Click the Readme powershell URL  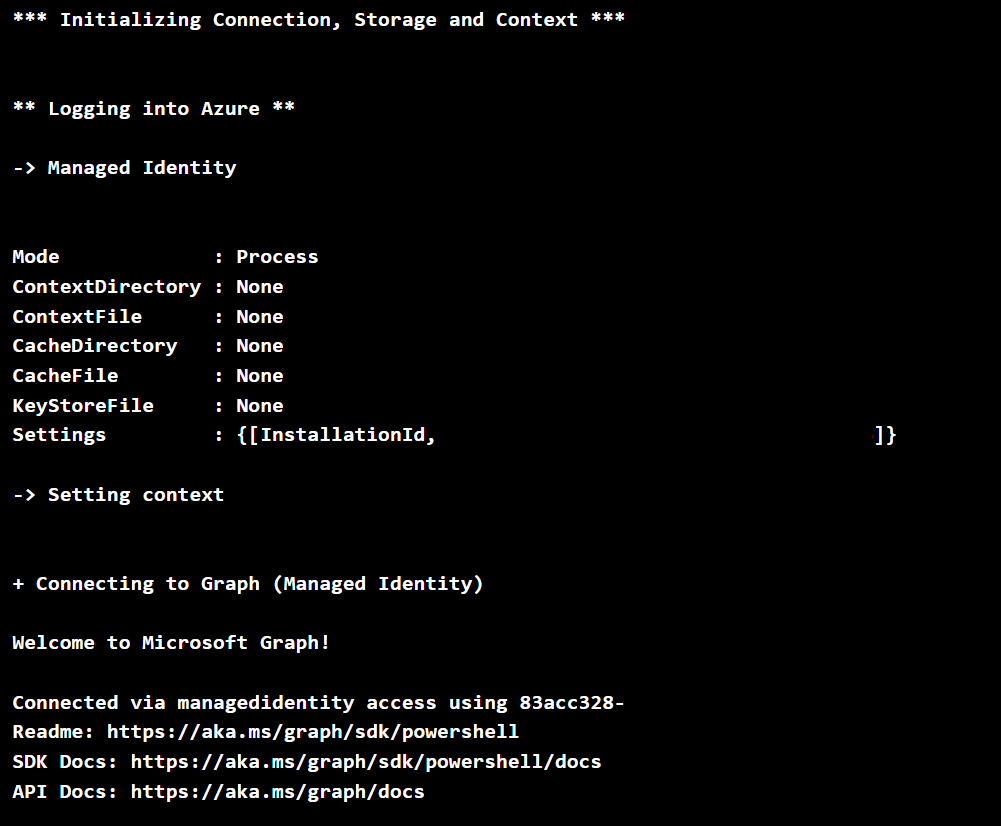(313, 732)
